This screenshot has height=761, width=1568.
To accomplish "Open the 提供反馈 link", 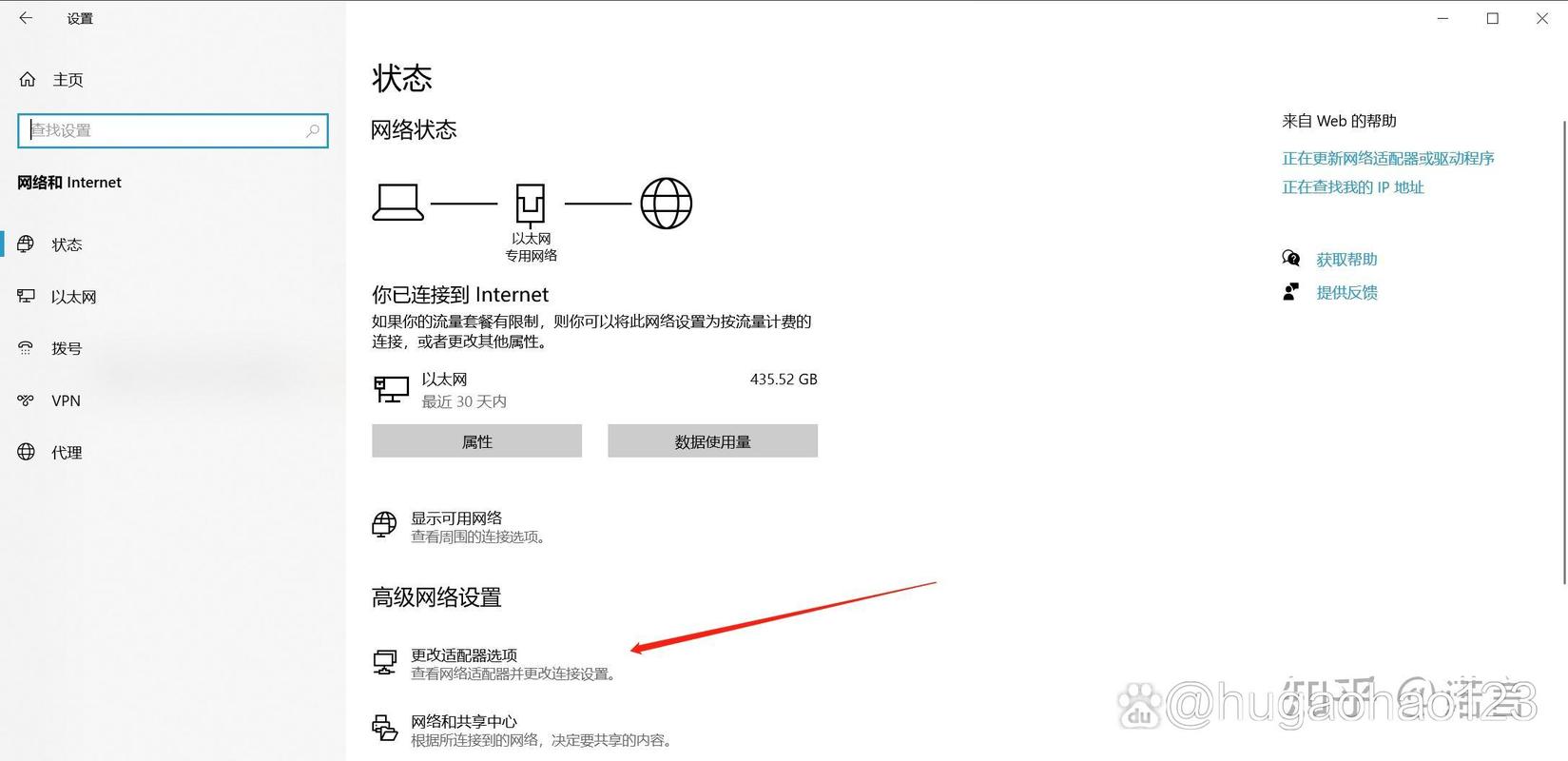I will 1346,293.
